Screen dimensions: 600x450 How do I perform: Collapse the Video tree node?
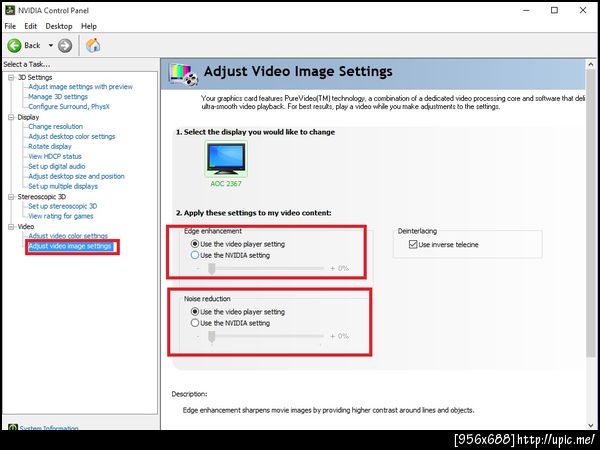click(x=11, y=227)
